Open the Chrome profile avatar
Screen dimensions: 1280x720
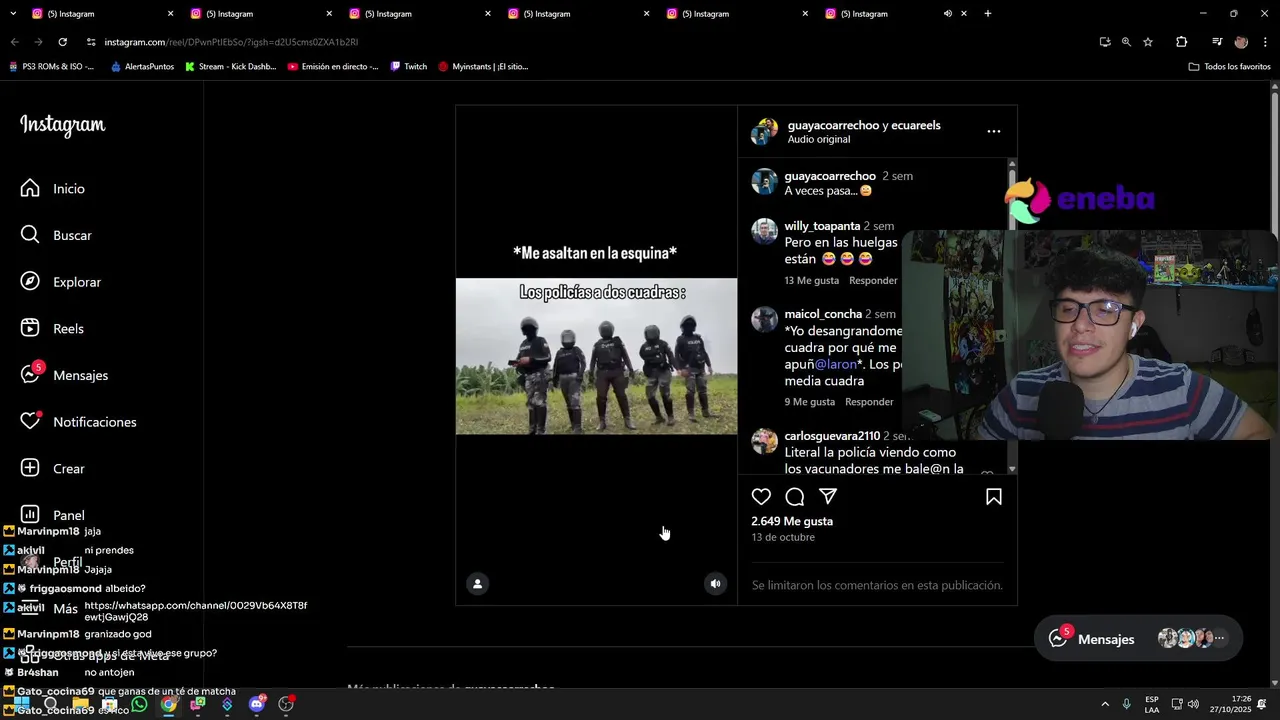pos(1241,42)
